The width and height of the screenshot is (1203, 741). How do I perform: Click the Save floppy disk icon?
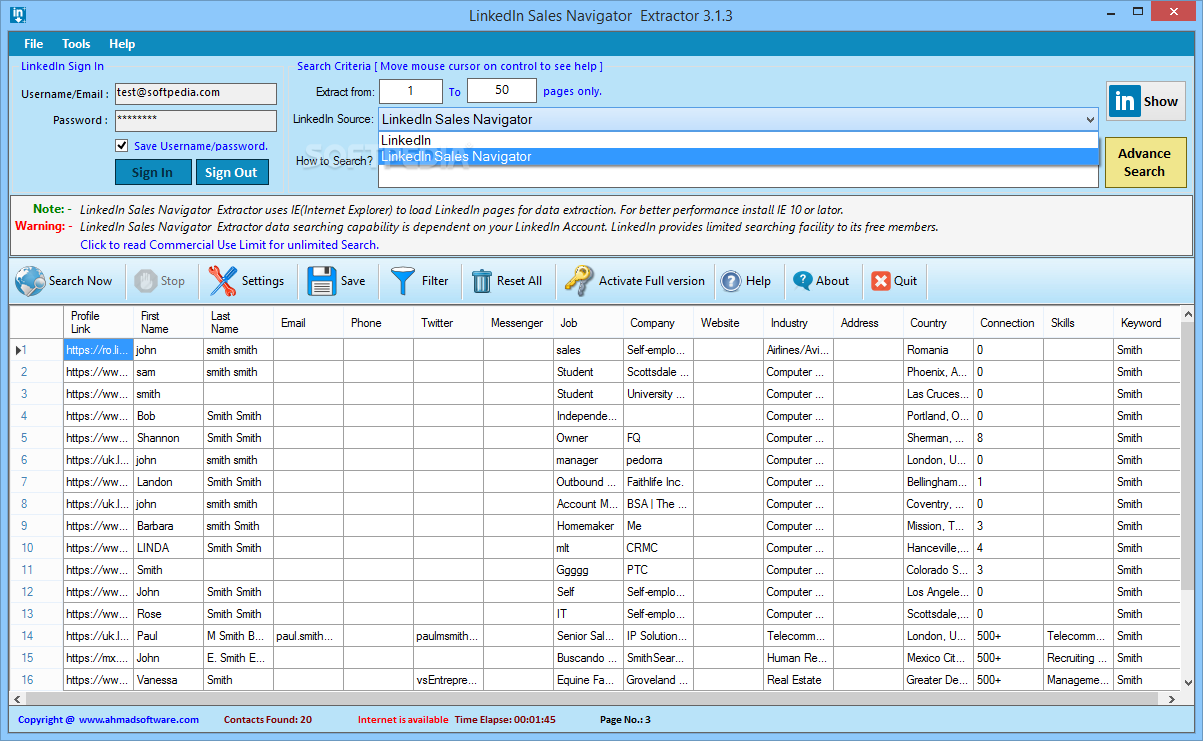pos(321,281)
